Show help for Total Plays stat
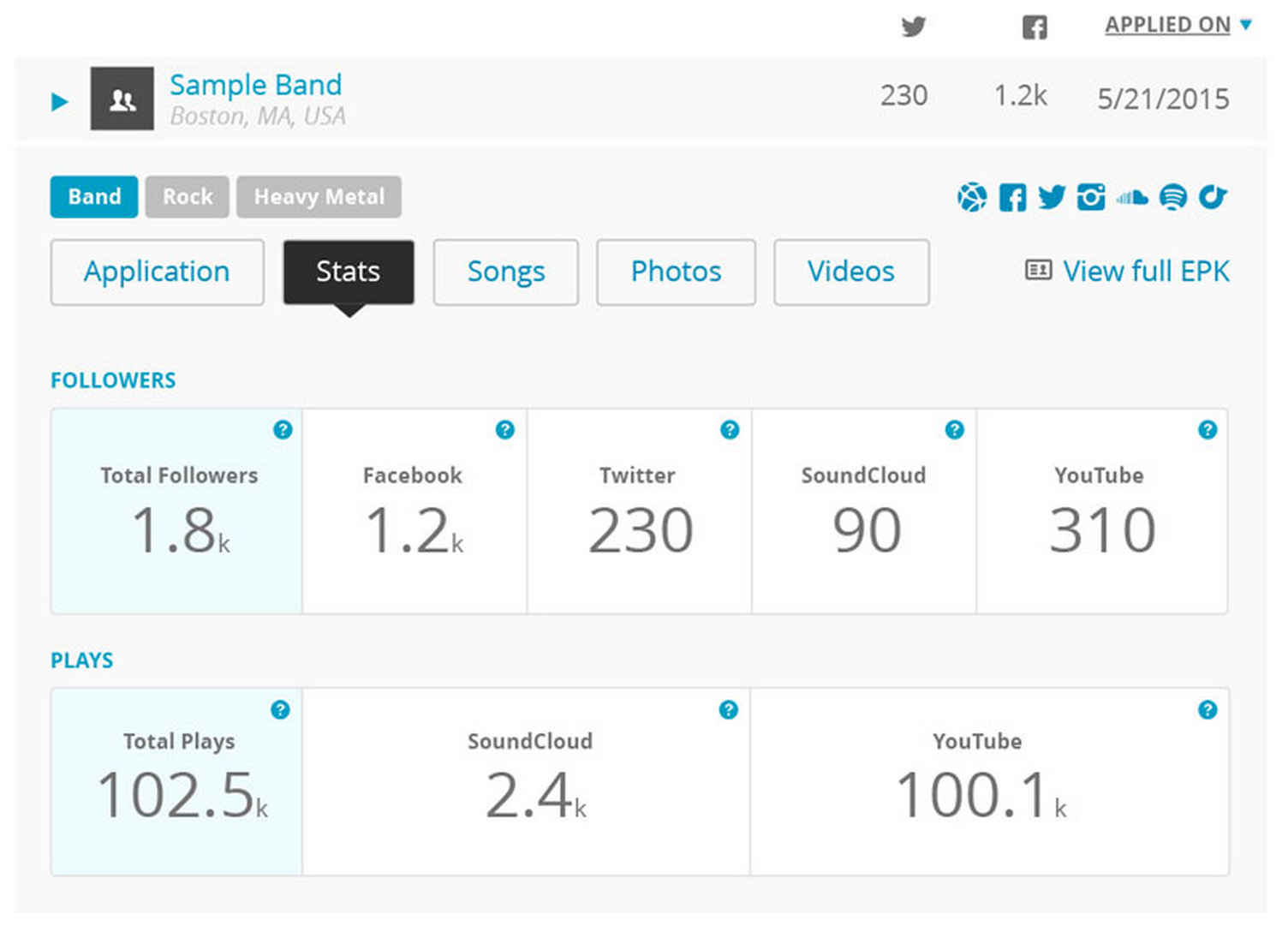1288x932 pixels. click(280, 710)
